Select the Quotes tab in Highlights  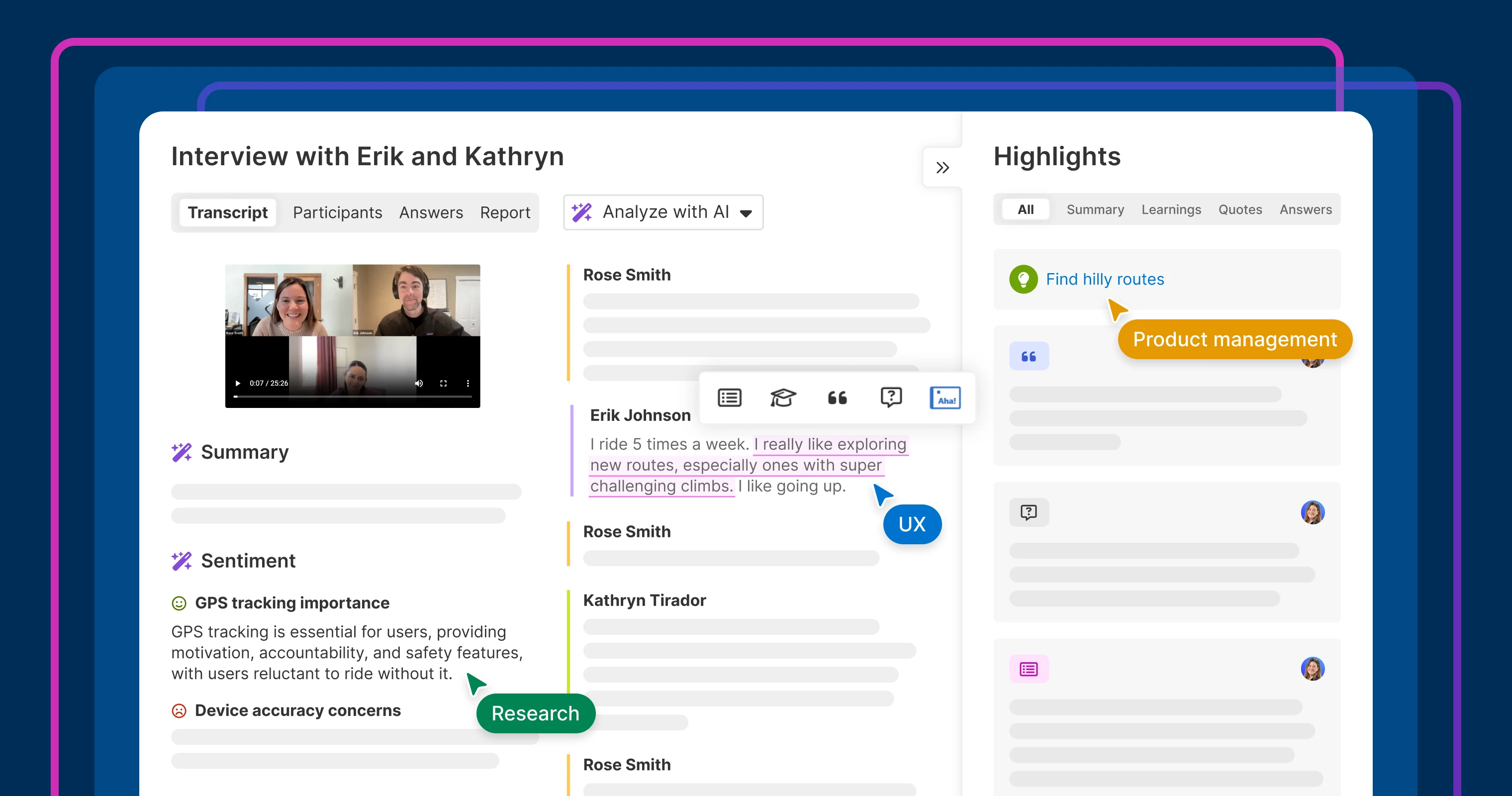point(1239,209)
